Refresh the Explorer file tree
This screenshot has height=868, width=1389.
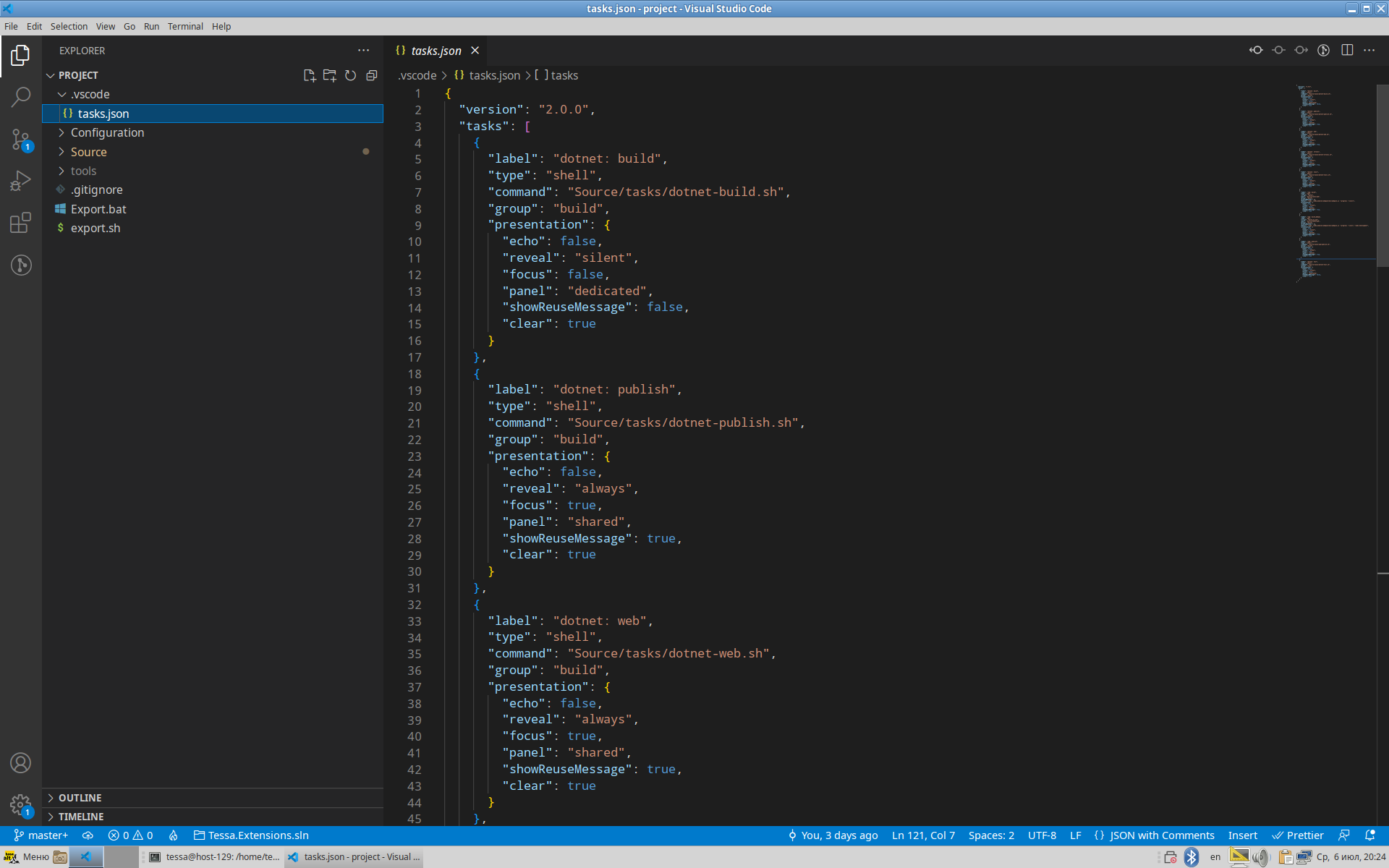[351, 75]
